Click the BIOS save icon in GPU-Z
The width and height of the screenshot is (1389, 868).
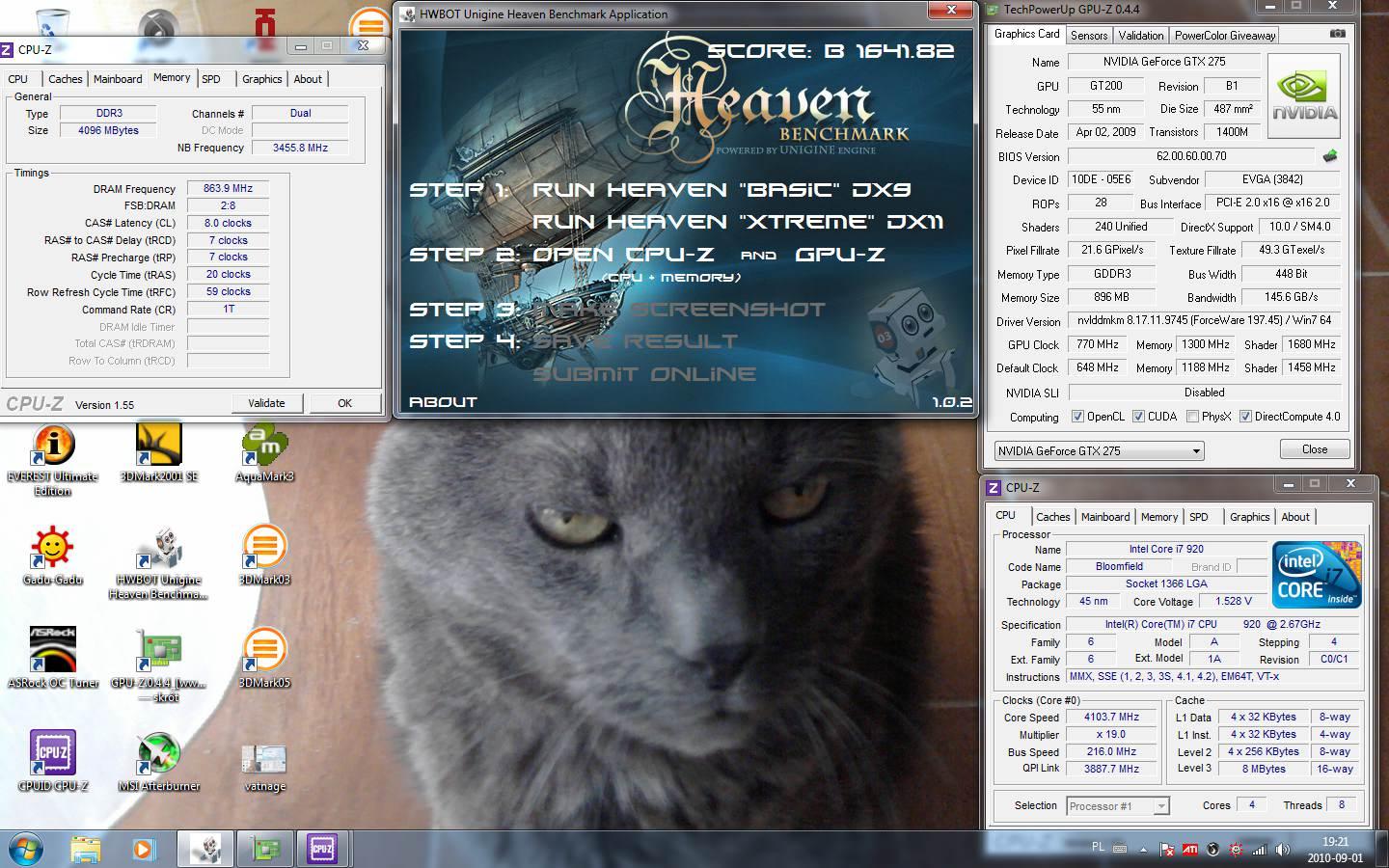[x=1330, y=155]
